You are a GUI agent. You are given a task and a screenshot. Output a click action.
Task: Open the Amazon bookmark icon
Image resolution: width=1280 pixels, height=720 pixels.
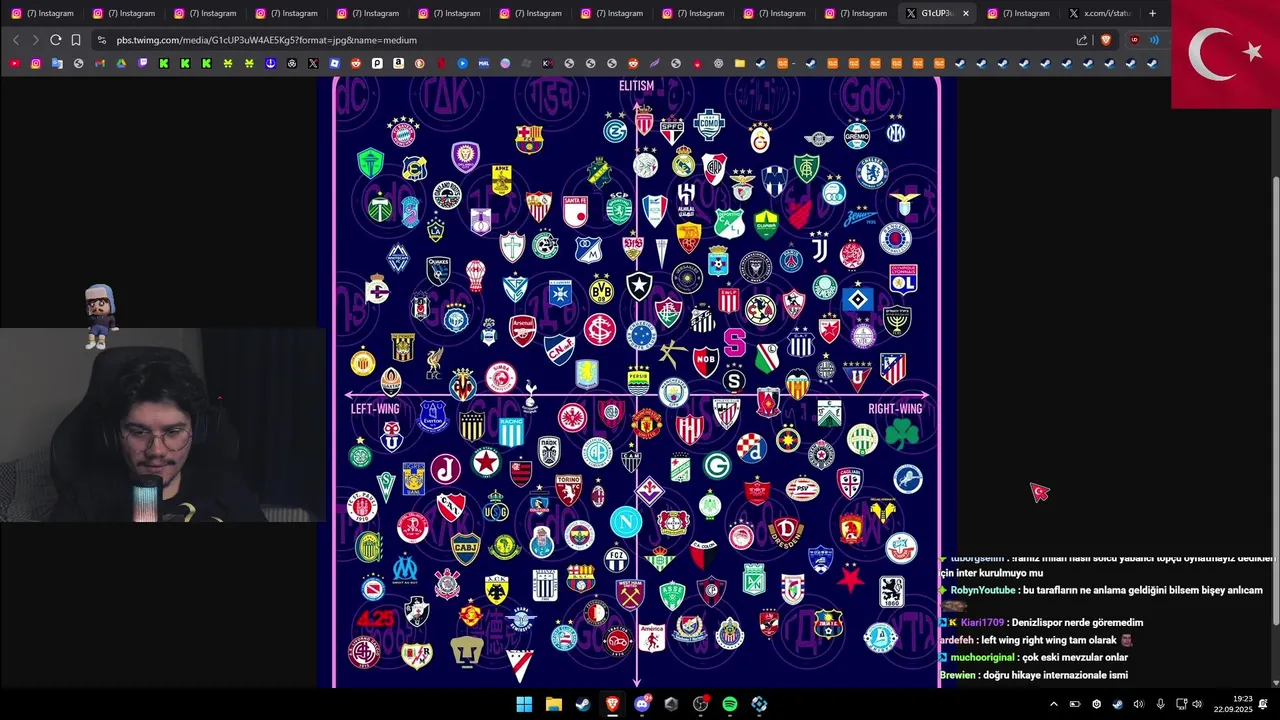pos(398,63)
